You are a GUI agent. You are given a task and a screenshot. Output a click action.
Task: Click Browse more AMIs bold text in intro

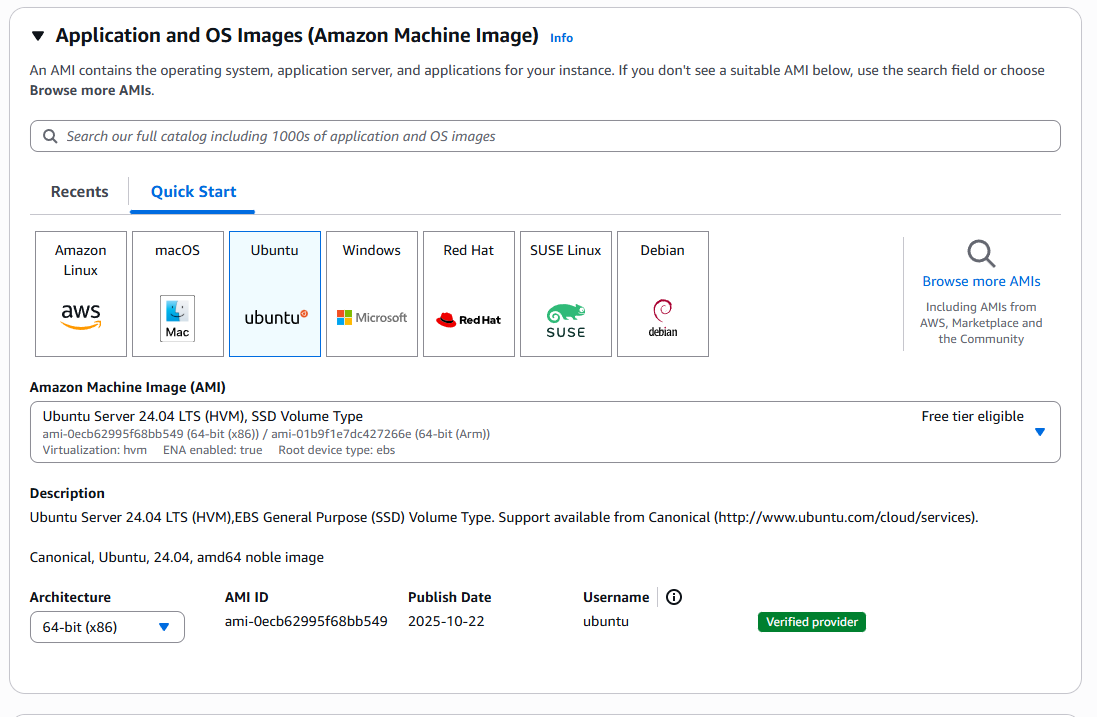90,90
